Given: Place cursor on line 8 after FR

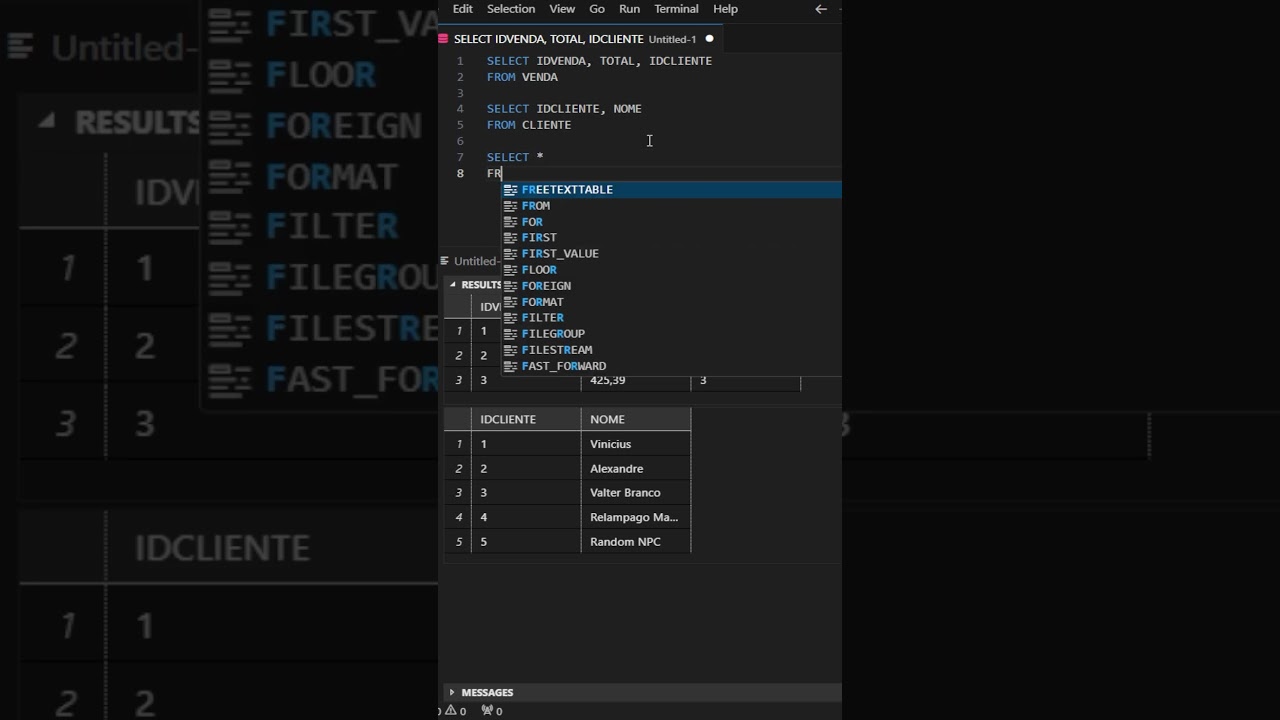Looking at the screenshot, I should pyautogui.click(x=502, y=173).
